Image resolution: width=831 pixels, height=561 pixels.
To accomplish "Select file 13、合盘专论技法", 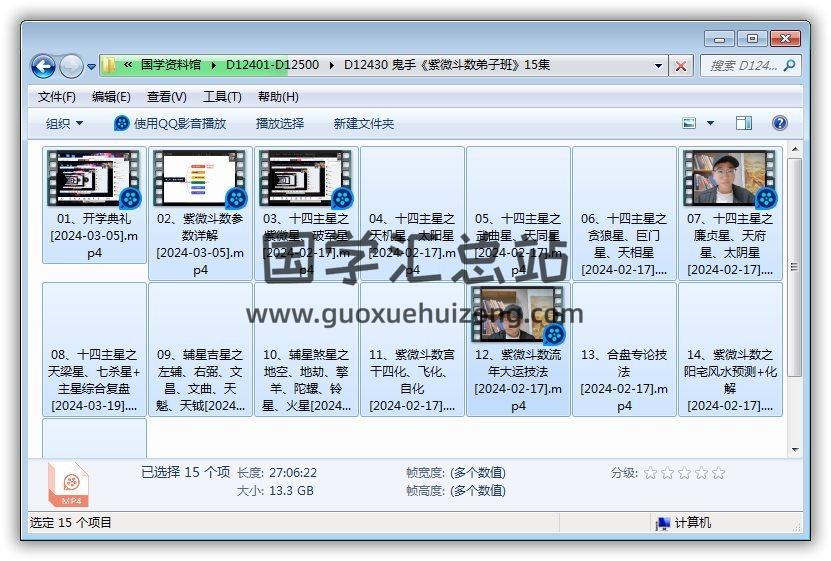I will 624,349.
